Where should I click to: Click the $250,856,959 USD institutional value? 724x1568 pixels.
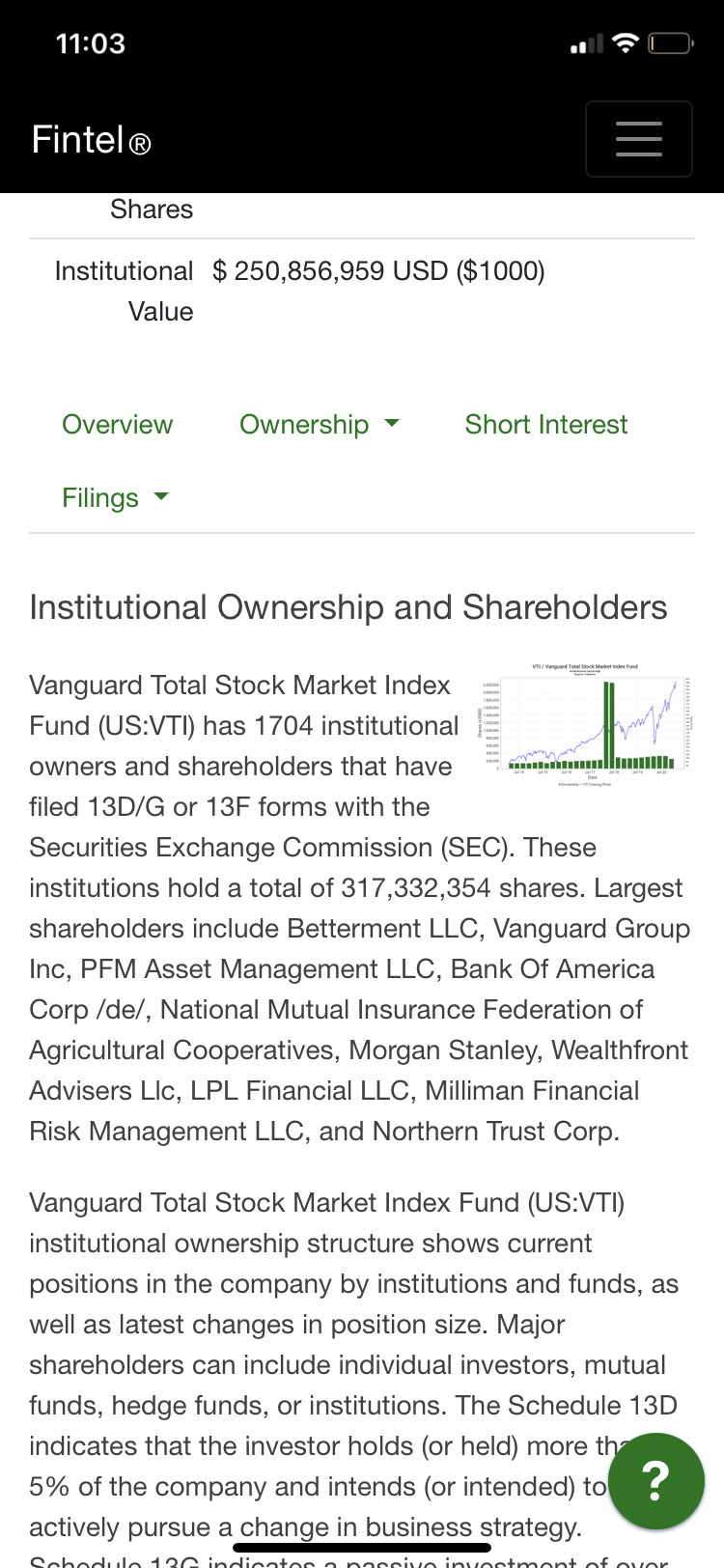coord(378,271)
